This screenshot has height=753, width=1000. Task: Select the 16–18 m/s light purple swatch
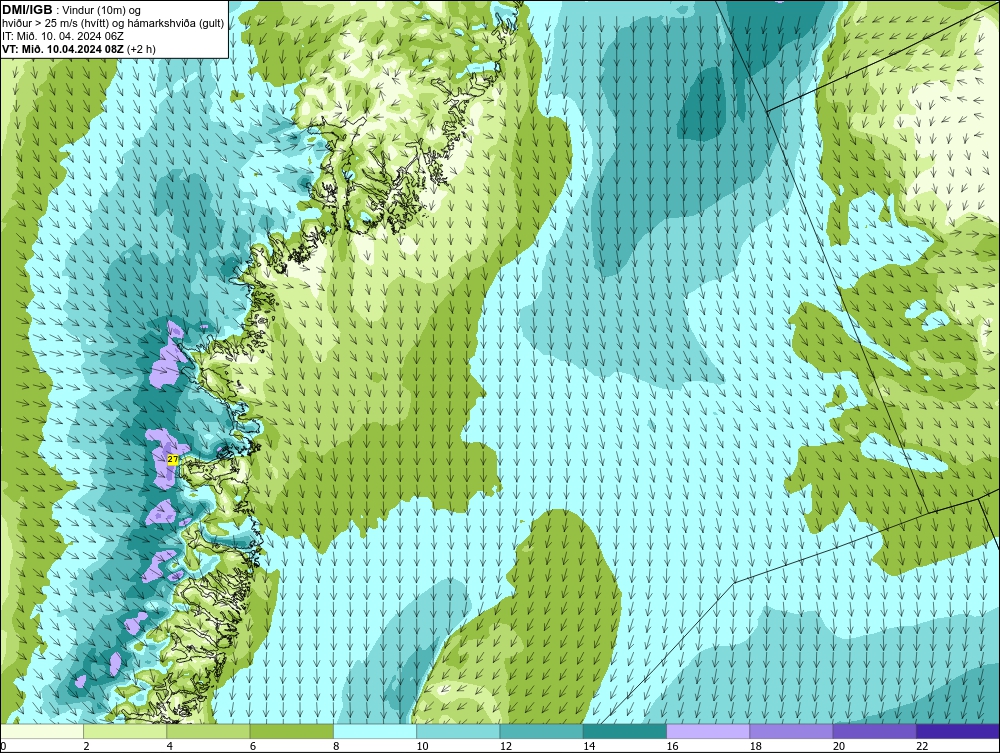click(708, 731)
